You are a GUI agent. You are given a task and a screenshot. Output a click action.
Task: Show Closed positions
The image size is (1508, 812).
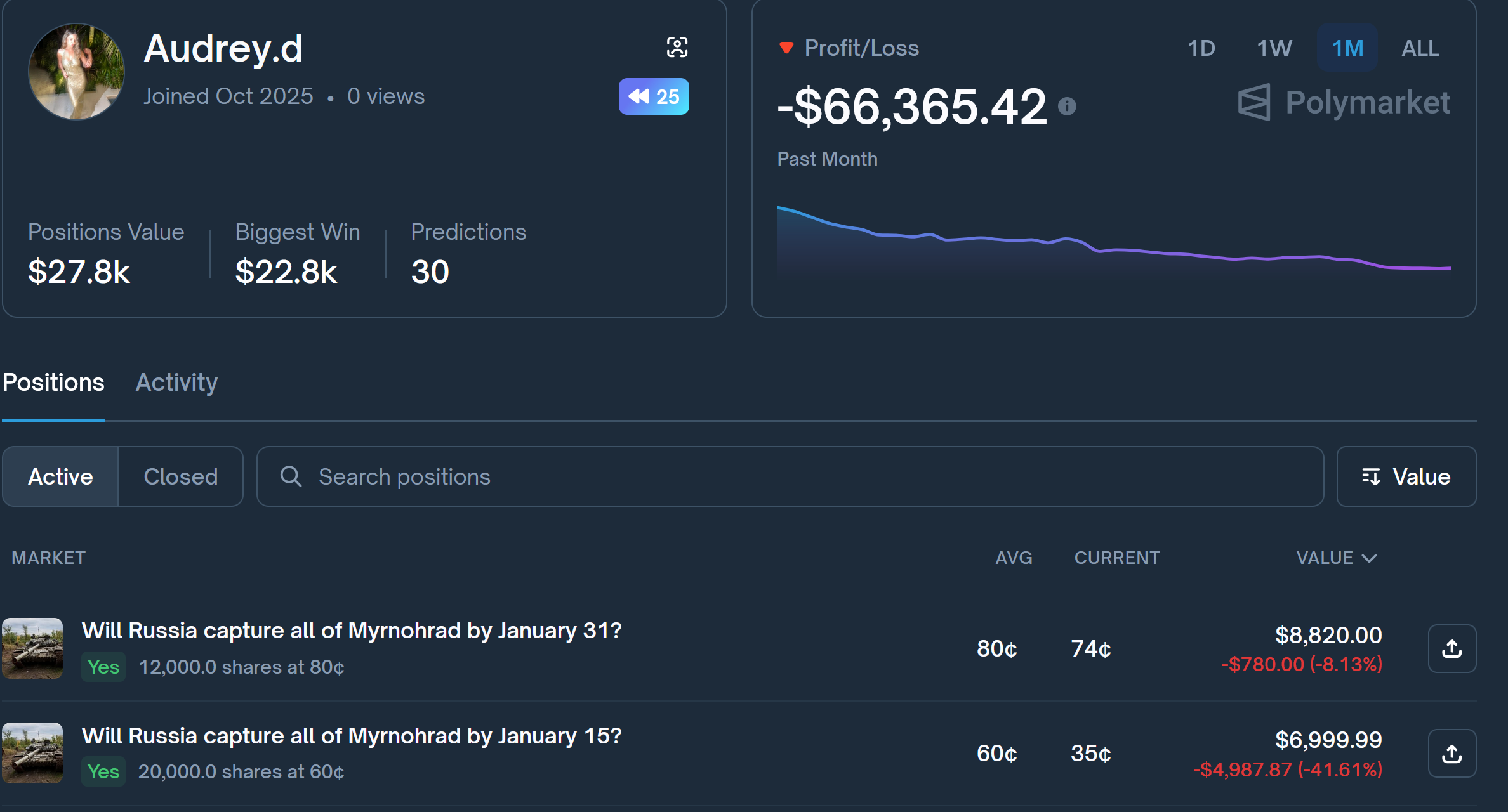click(x=180, y=476)
